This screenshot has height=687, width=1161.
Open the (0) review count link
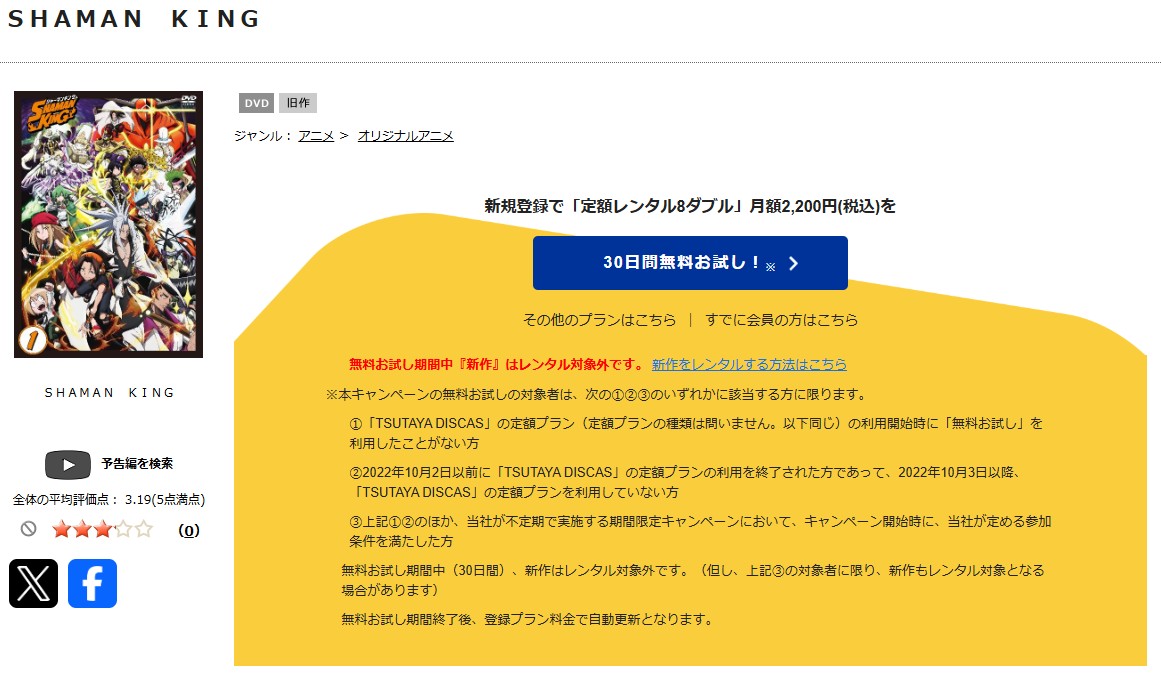coord(188,530)
